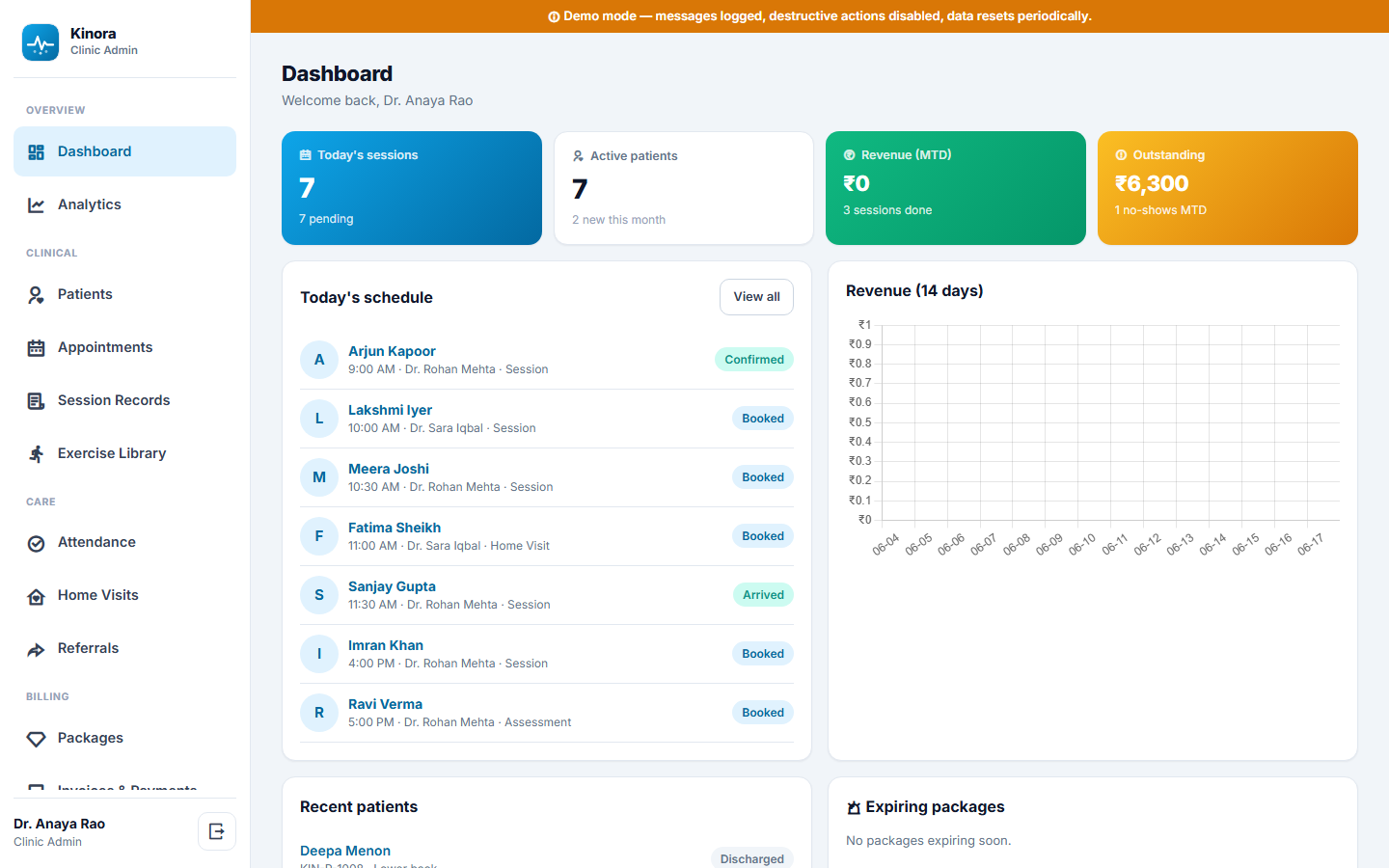The width and height of the screenshot is (1389, 868).
Task: Click the Analytics chart icon
Action: [37, 204]
